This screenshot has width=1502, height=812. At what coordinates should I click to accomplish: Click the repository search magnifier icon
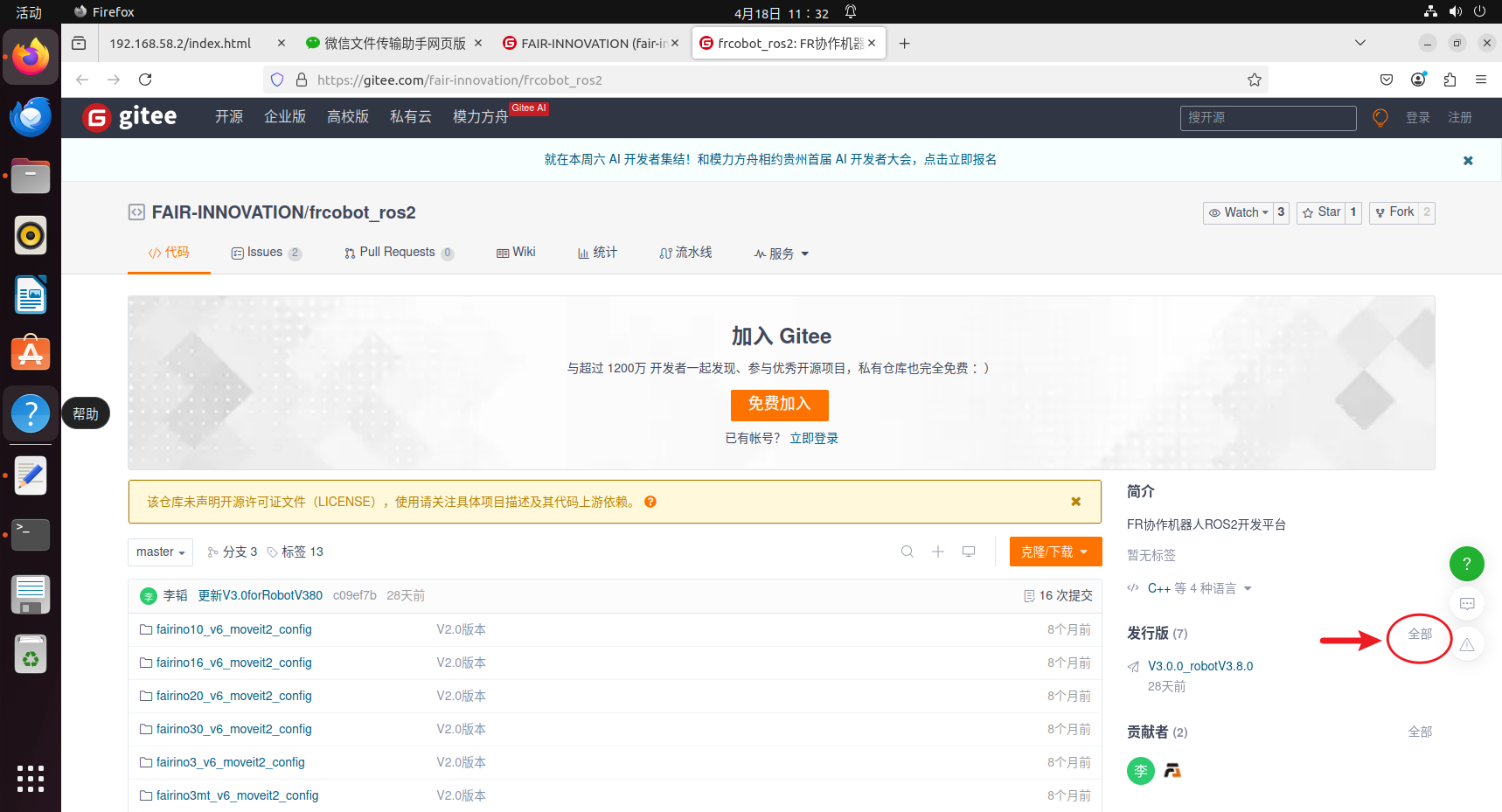point(907,552)
